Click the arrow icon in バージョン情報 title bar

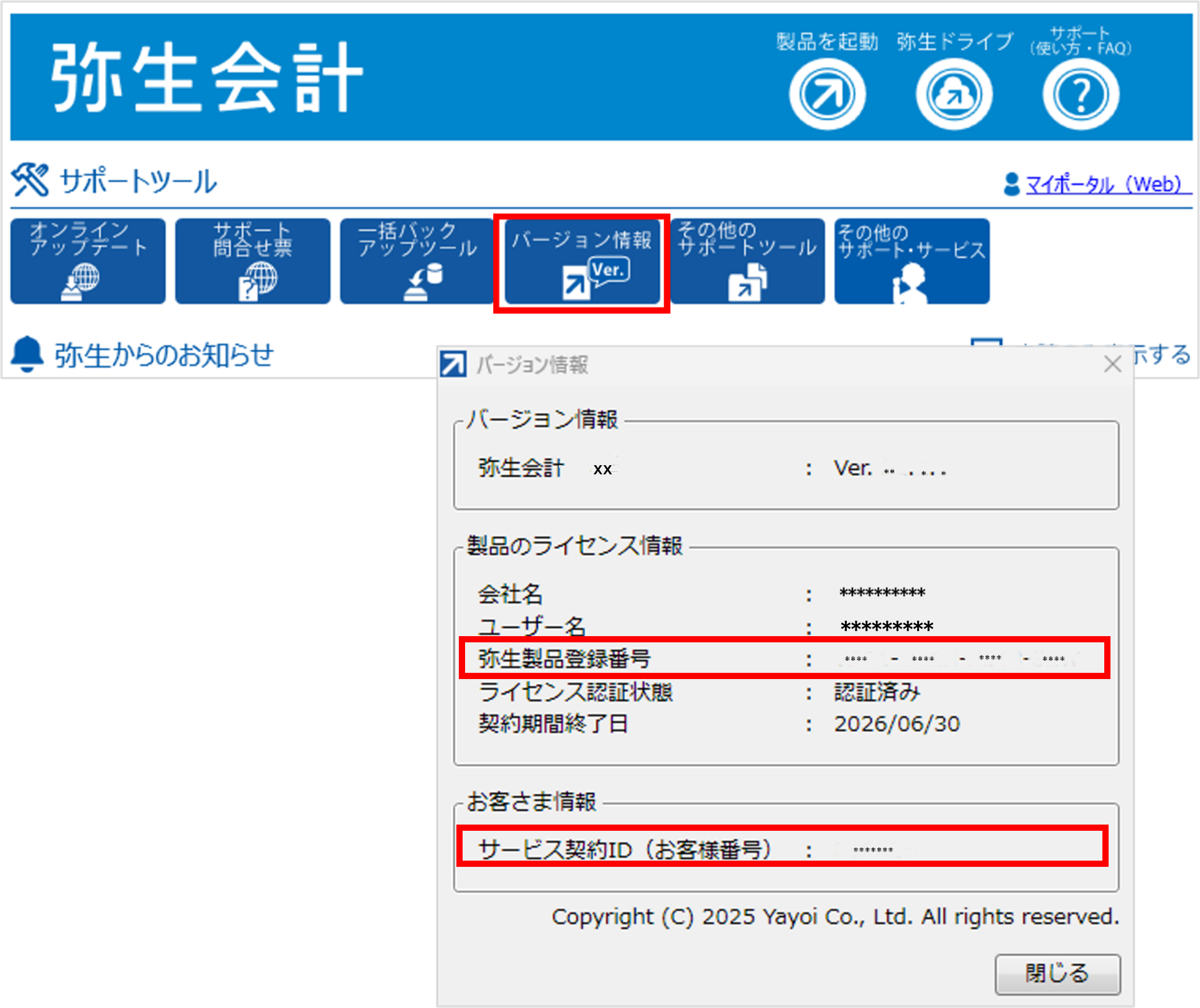pos(452,364)
